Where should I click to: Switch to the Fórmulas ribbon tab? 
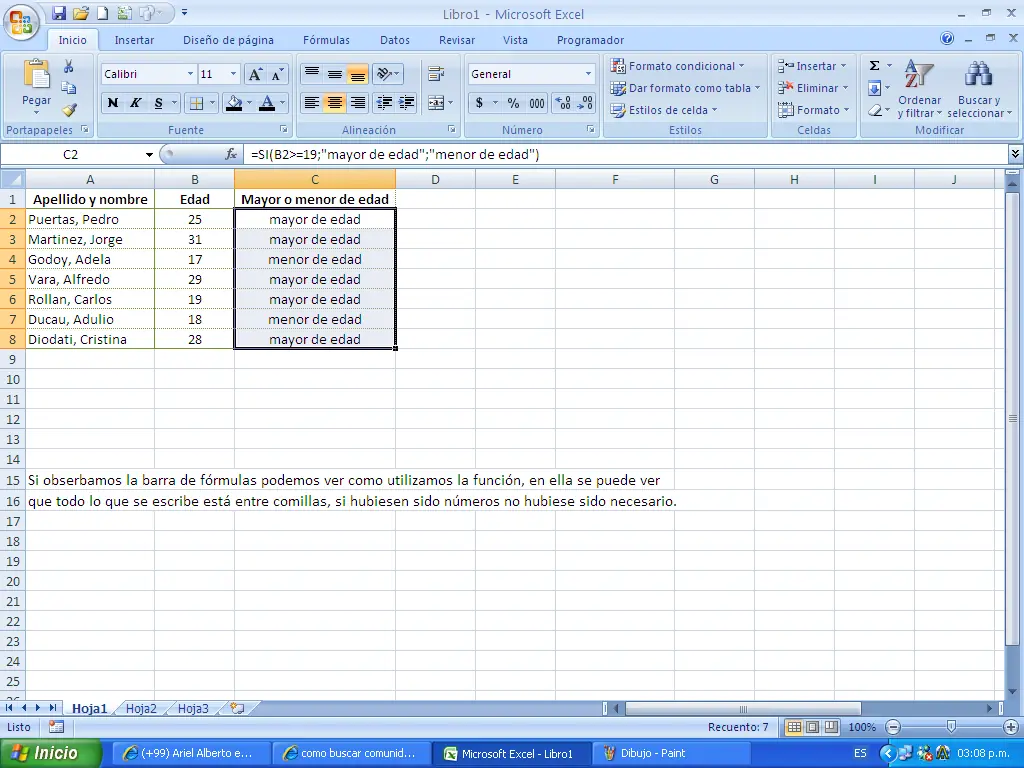[326, 40]
